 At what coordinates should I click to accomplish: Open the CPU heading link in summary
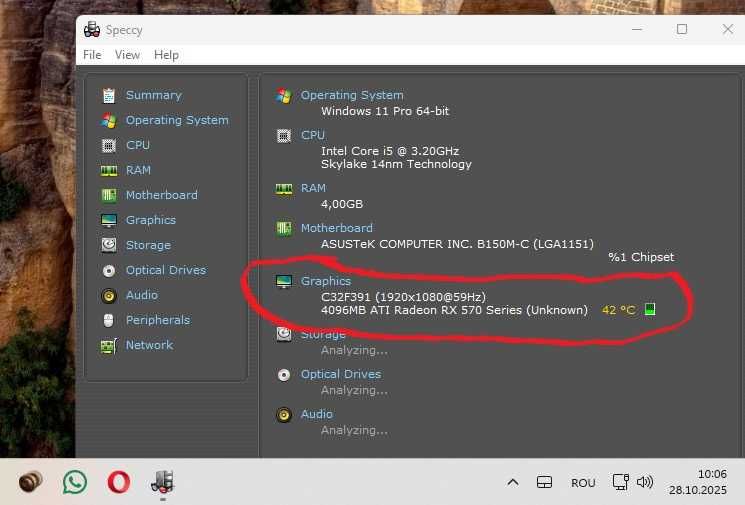(x=313, y=135)
